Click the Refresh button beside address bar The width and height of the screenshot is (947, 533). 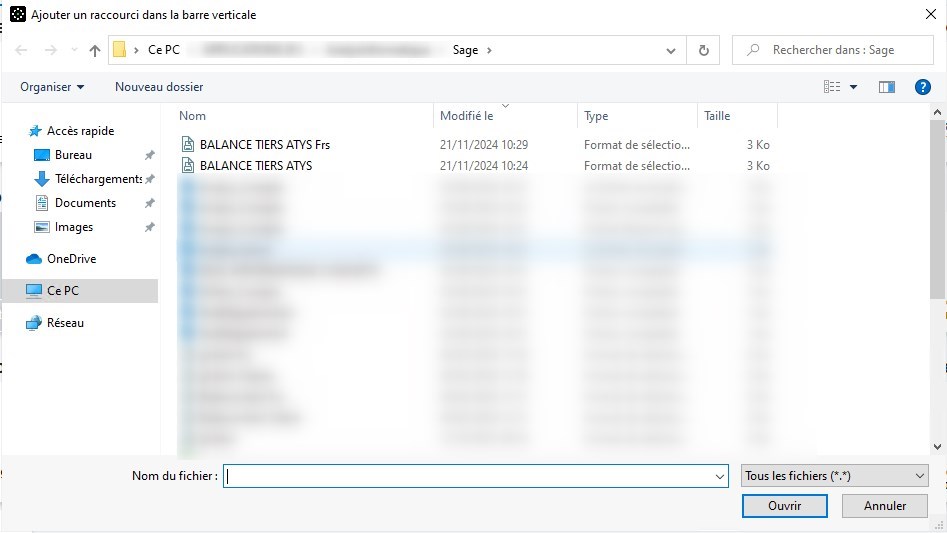[704, 50]
